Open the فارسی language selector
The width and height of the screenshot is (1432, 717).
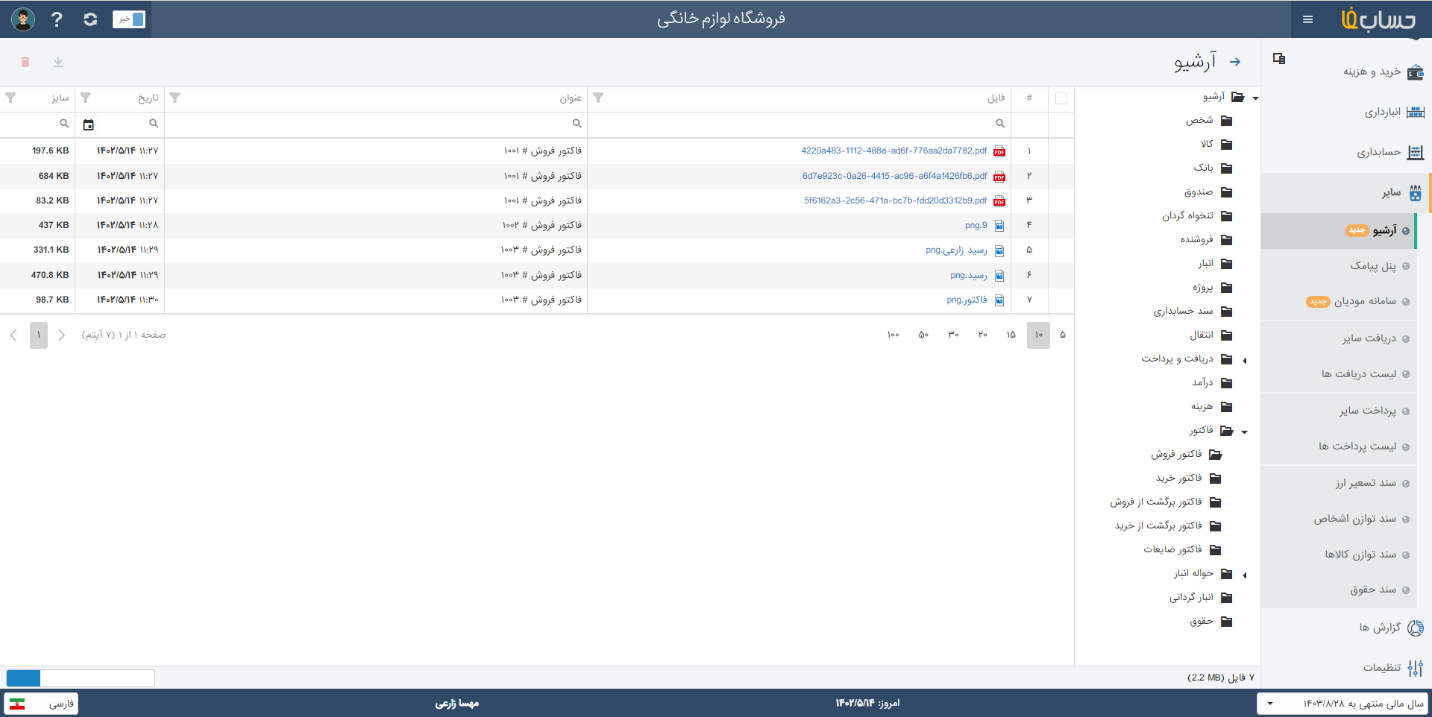pyautogui.click(x=41, y=704)
